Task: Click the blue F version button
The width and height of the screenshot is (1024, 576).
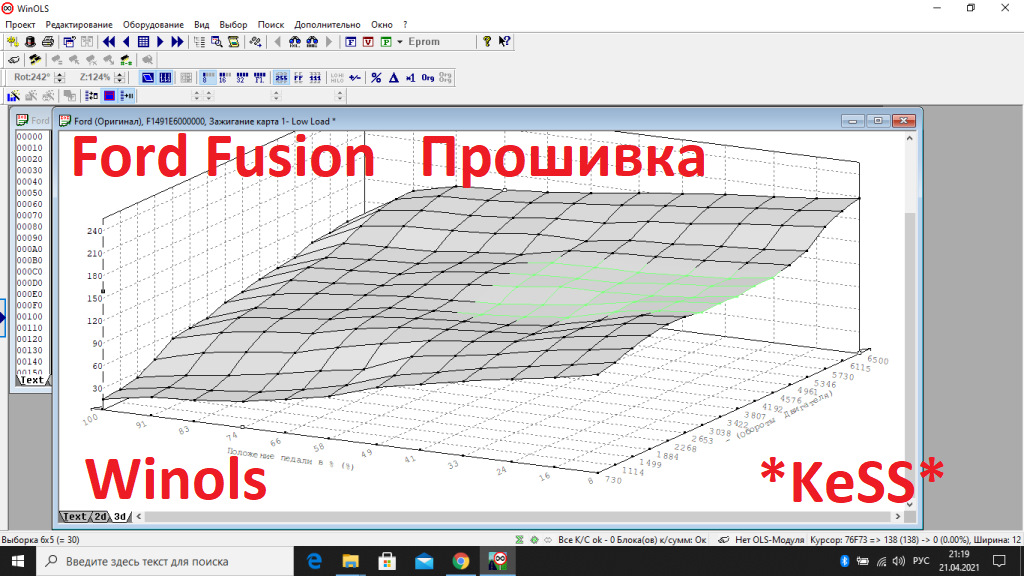Action: tap(351, 42)
